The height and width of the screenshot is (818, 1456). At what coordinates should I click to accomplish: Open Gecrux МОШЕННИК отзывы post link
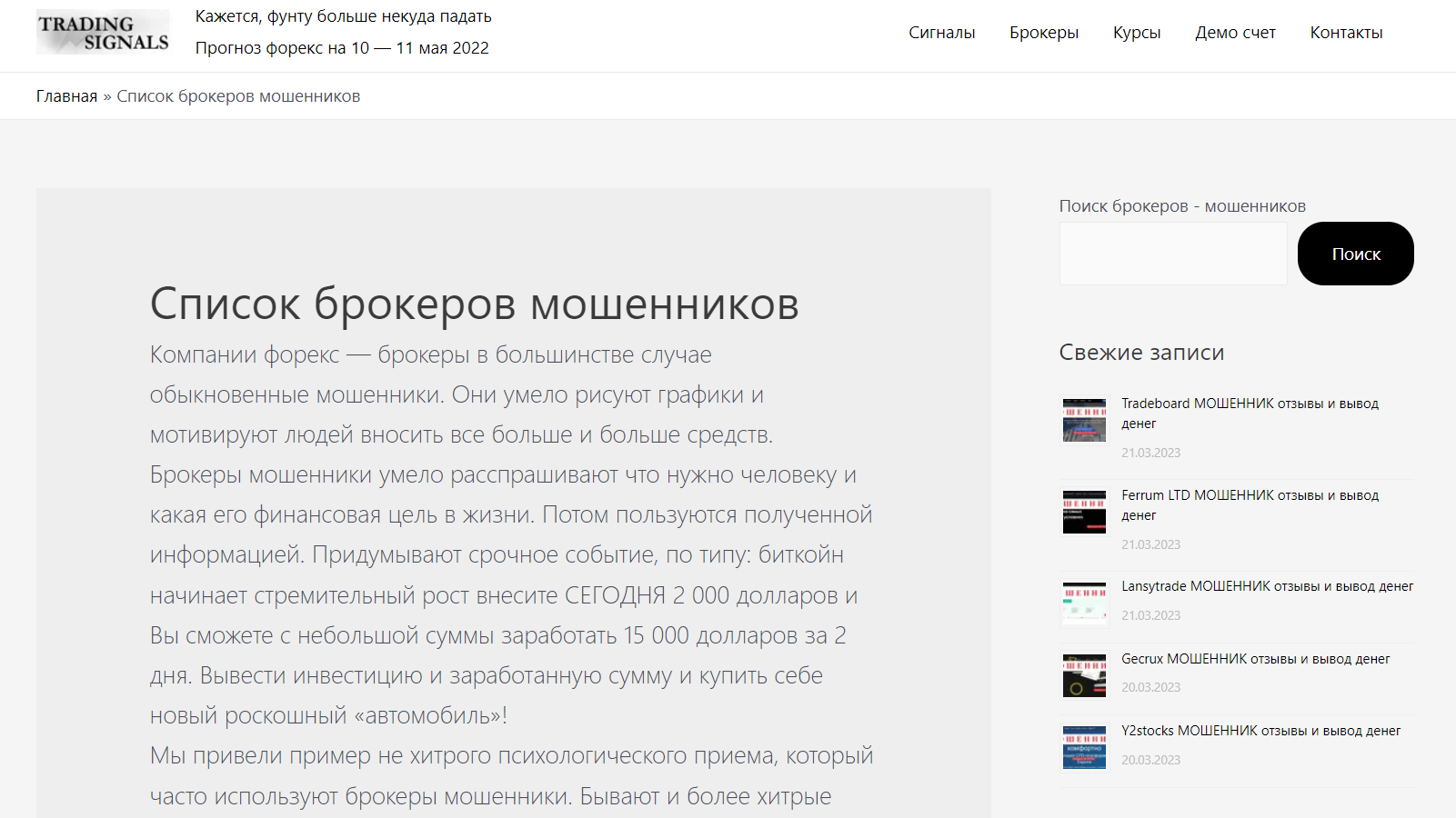(1255, 659)
